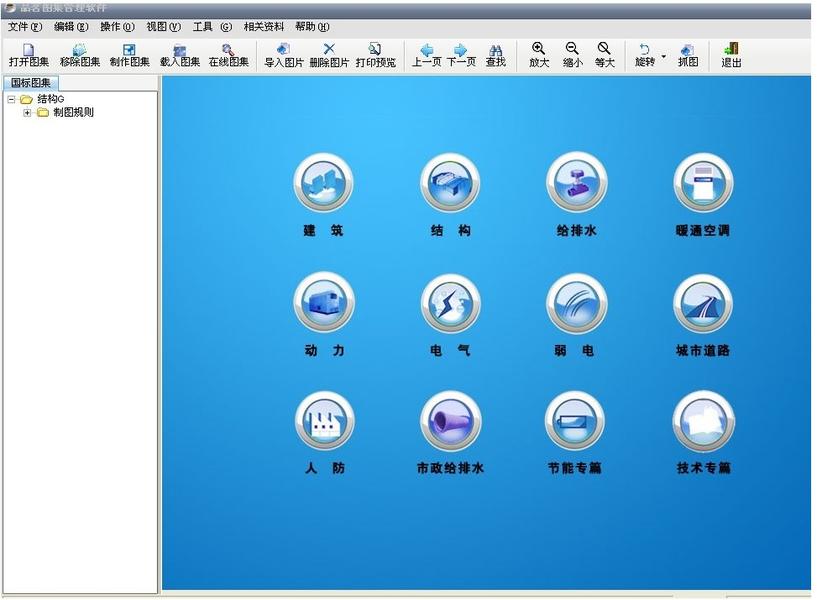Click 导入图片 in the toolbar

click(x=283, y=55)
